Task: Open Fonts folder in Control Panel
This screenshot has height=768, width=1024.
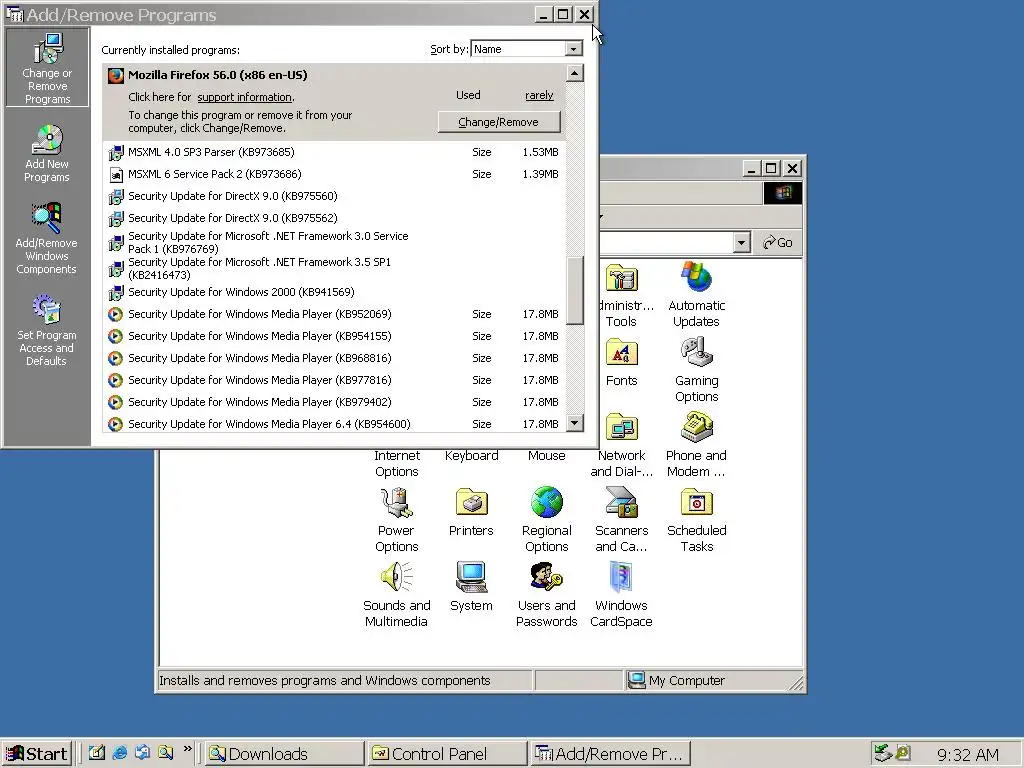Action: (x=621, y=363)
